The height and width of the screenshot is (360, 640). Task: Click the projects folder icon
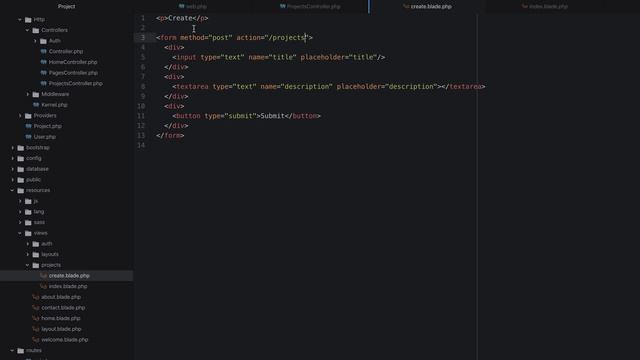pyautogui.click(x=36, y=265)
